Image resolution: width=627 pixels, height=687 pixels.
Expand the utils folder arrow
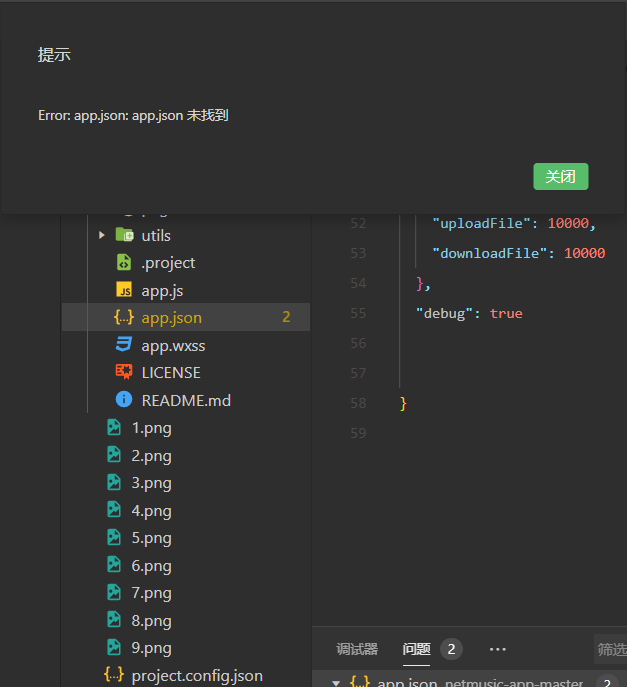point(102,235)
